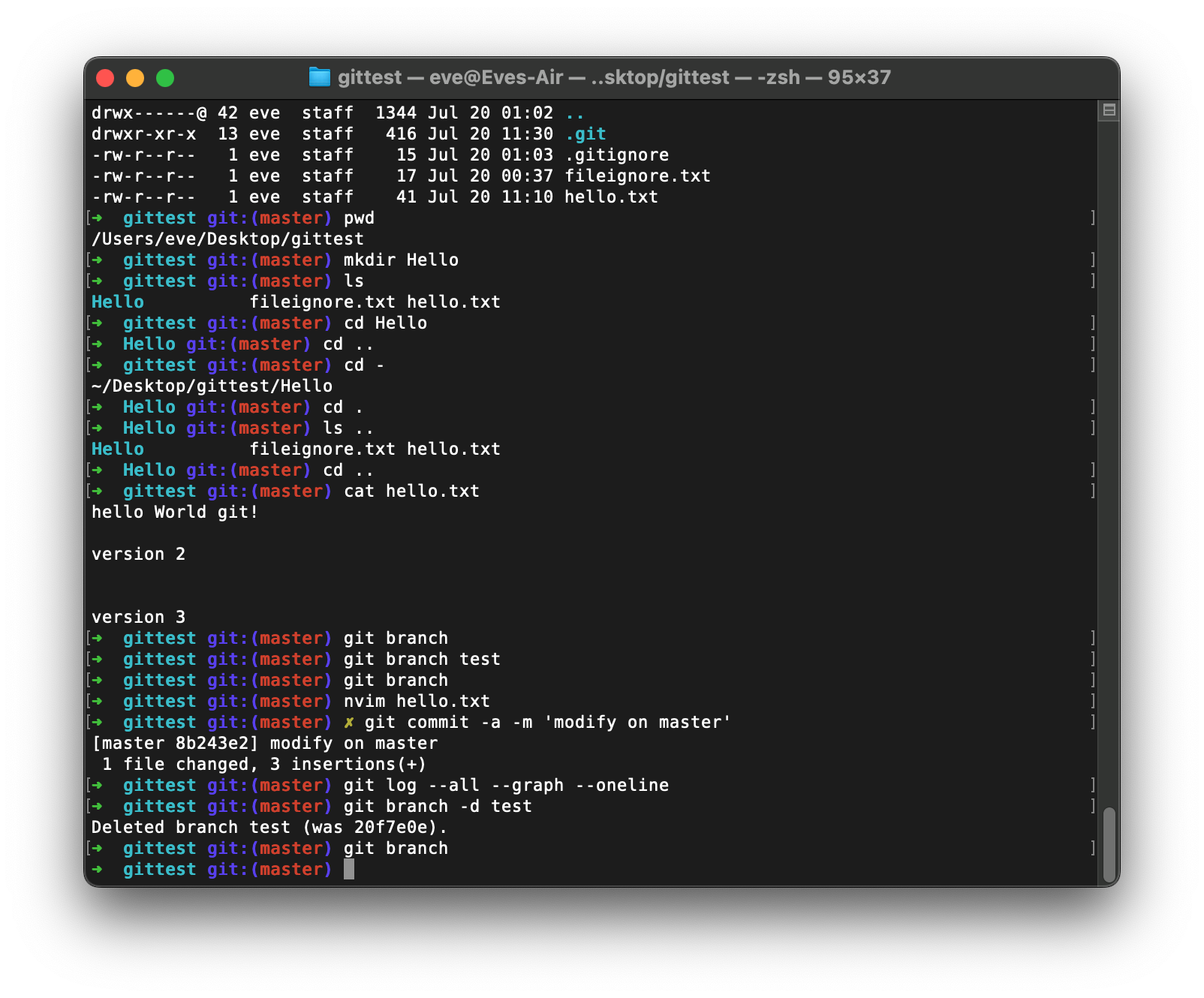Click the '.git' directory name in listing
The height and width of the screenshot is (998, 1204).
[585, 134]
